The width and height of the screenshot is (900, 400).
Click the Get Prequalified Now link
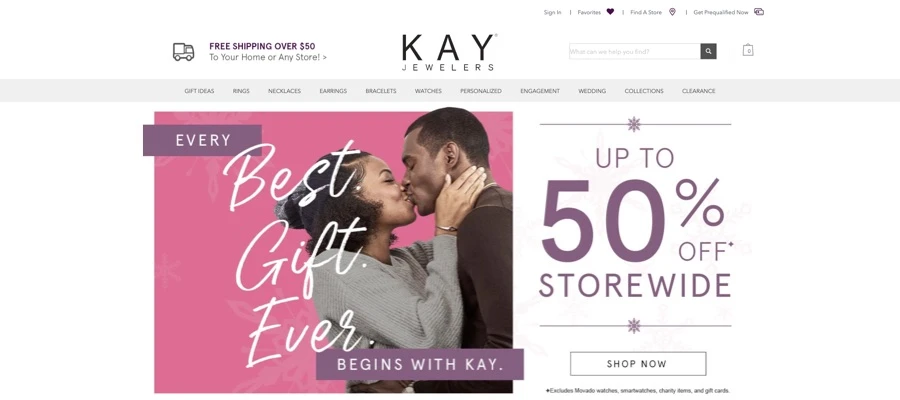tap(721, 12)
